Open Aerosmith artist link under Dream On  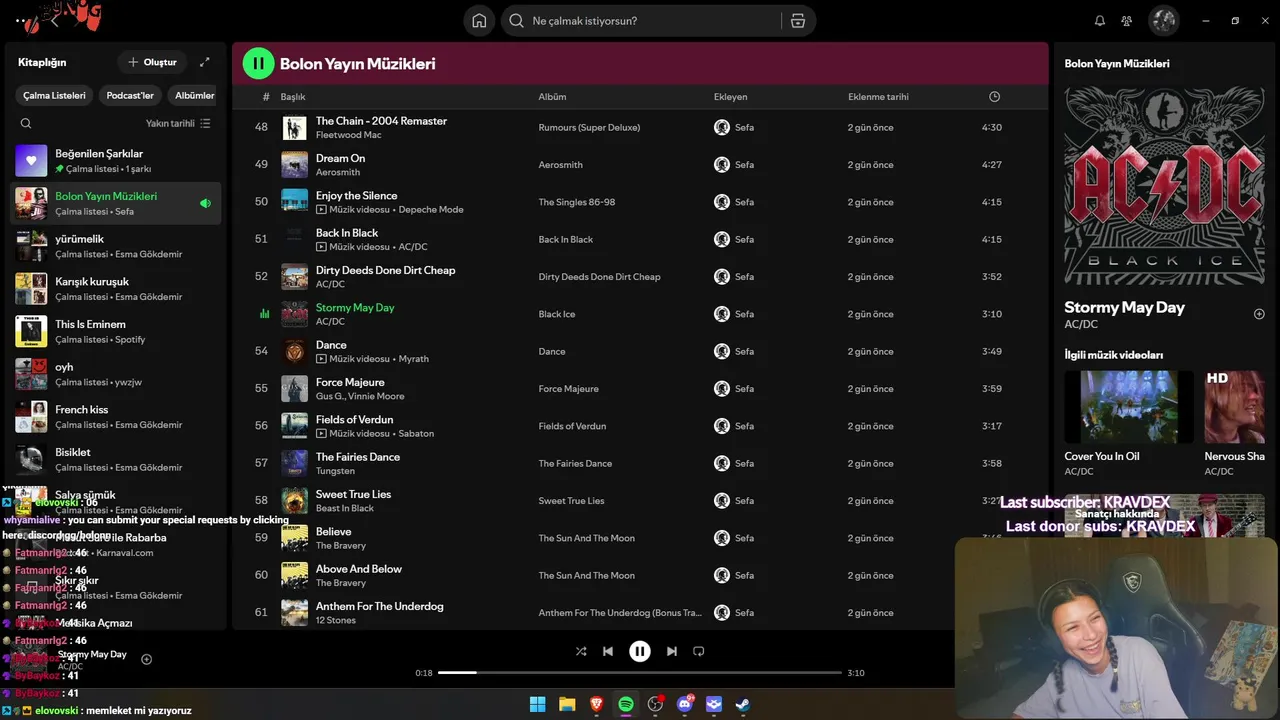(x=338, y=172)
